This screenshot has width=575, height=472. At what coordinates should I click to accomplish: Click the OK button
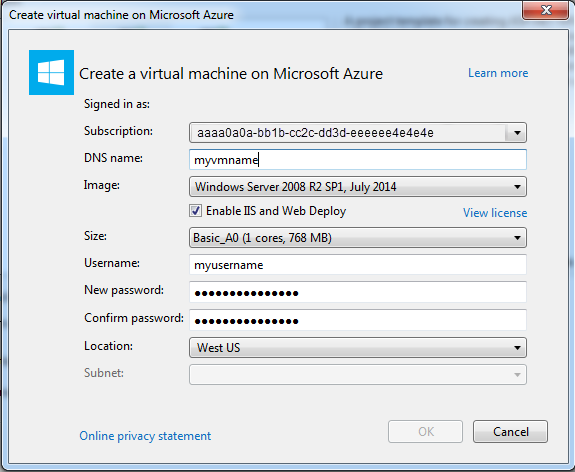(425, 432)
